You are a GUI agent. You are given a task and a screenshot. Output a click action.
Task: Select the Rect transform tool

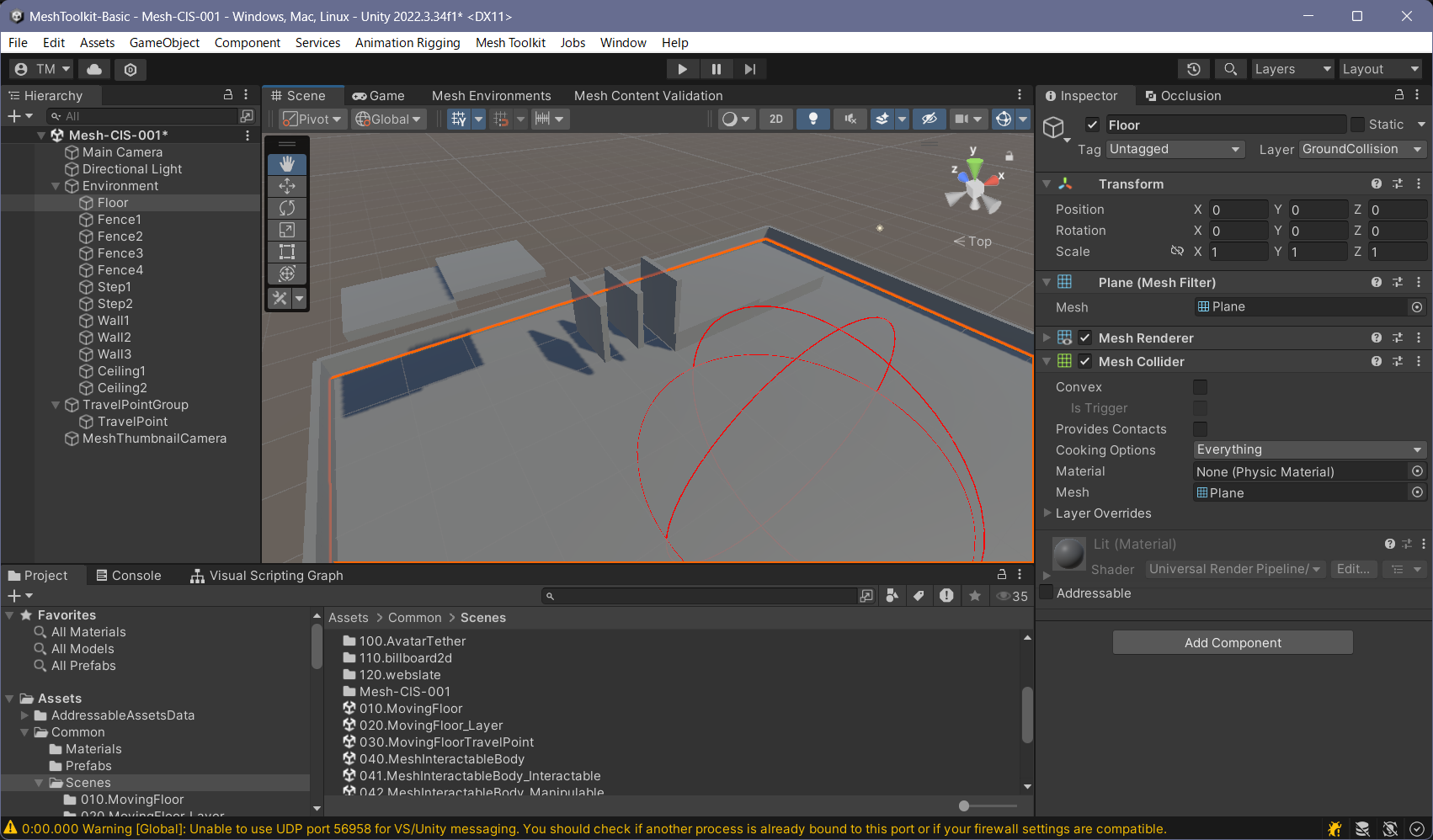(x=287, y=252)
